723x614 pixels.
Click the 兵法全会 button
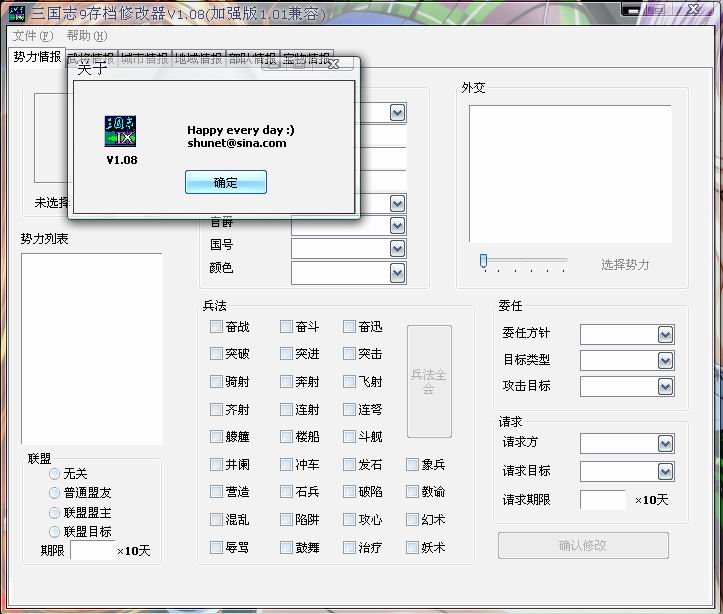[429, 381]
